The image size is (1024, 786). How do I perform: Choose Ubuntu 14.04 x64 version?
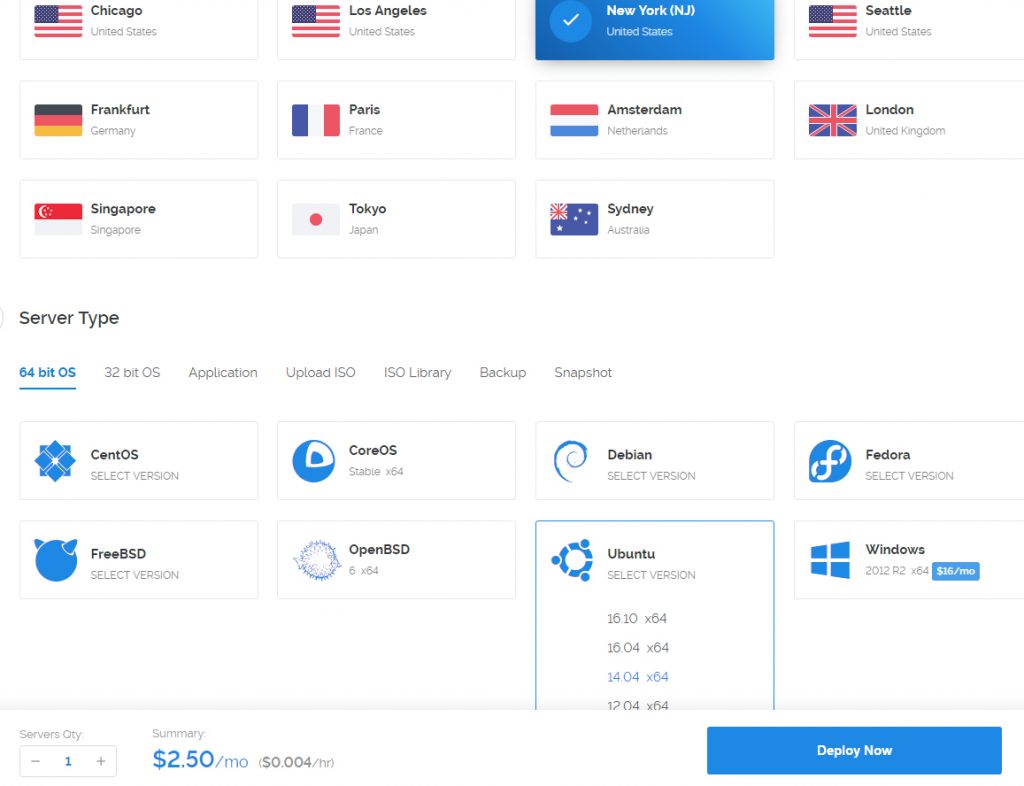pyautogui.click(x=638, y=677)
